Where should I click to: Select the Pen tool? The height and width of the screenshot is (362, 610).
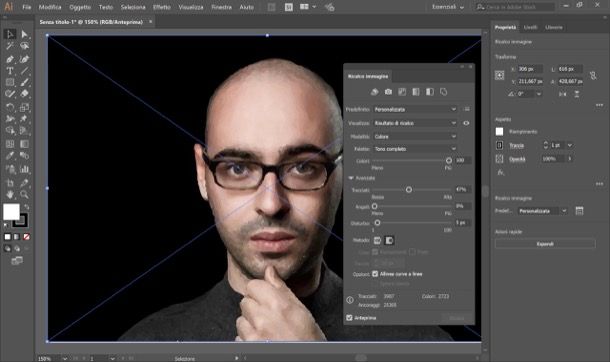tap(10, 59)
